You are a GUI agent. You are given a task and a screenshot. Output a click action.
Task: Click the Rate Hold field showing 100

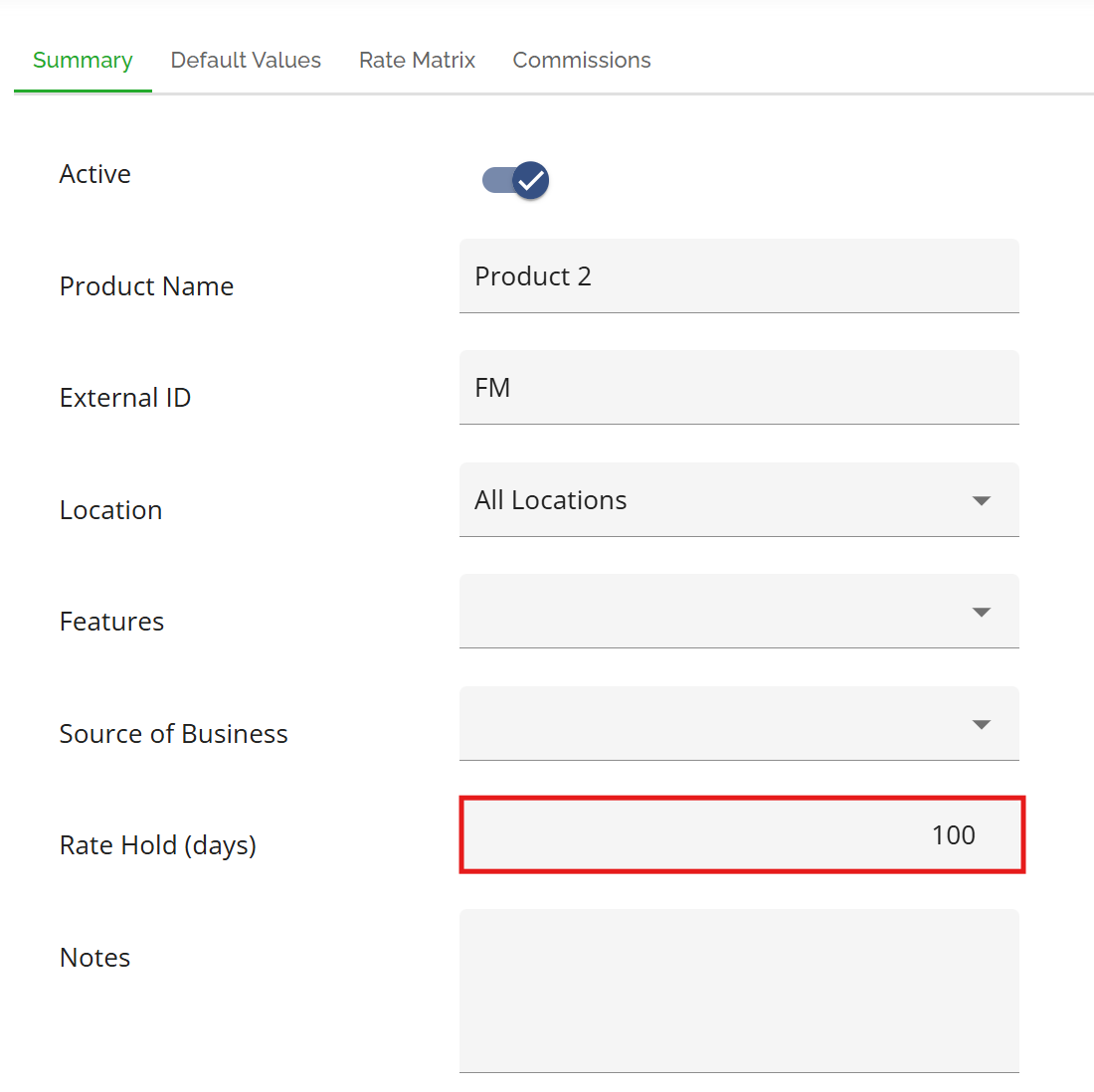pyautogui.click(x=740, y=835)
